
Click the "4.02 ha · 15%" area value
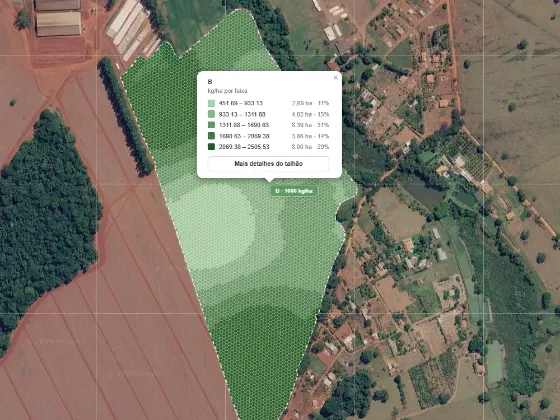(310, 114)
